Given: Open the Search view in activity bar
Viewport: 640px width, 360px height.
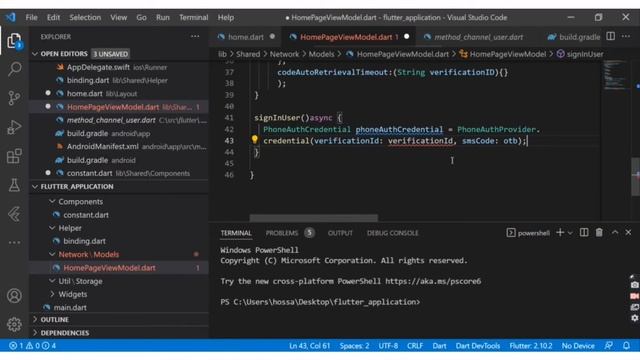Looking at the screenshot, I should 14,69.
